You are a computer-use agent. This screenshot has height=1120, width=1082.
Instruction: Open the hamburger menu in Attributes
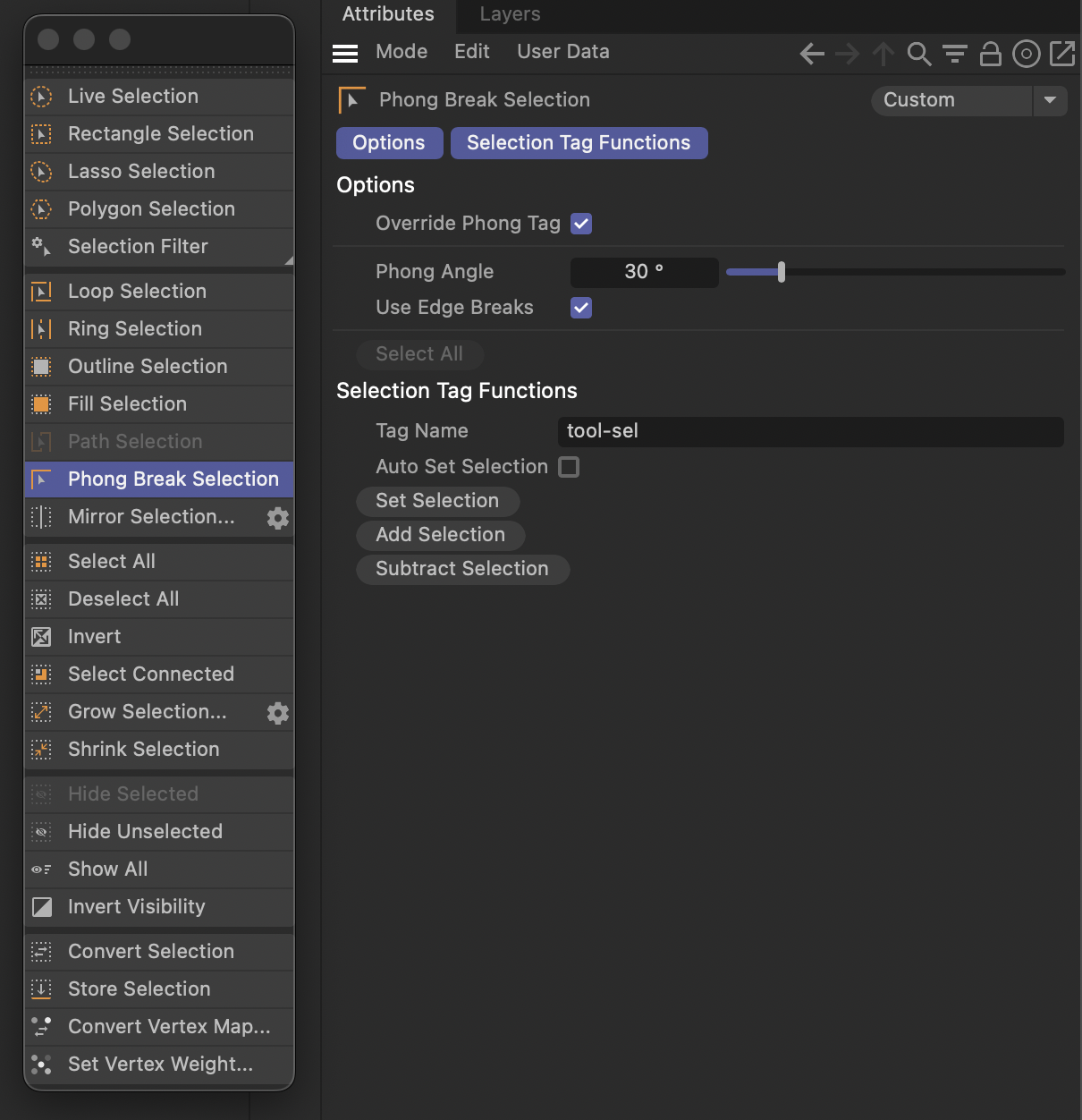[345, 54]
